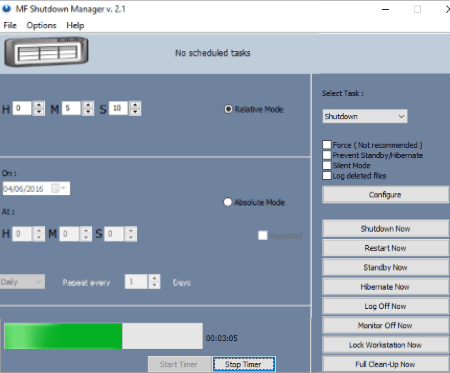
Task: Click the MF Shutdown Manager title bar app icon
Action: coord(6,9)
